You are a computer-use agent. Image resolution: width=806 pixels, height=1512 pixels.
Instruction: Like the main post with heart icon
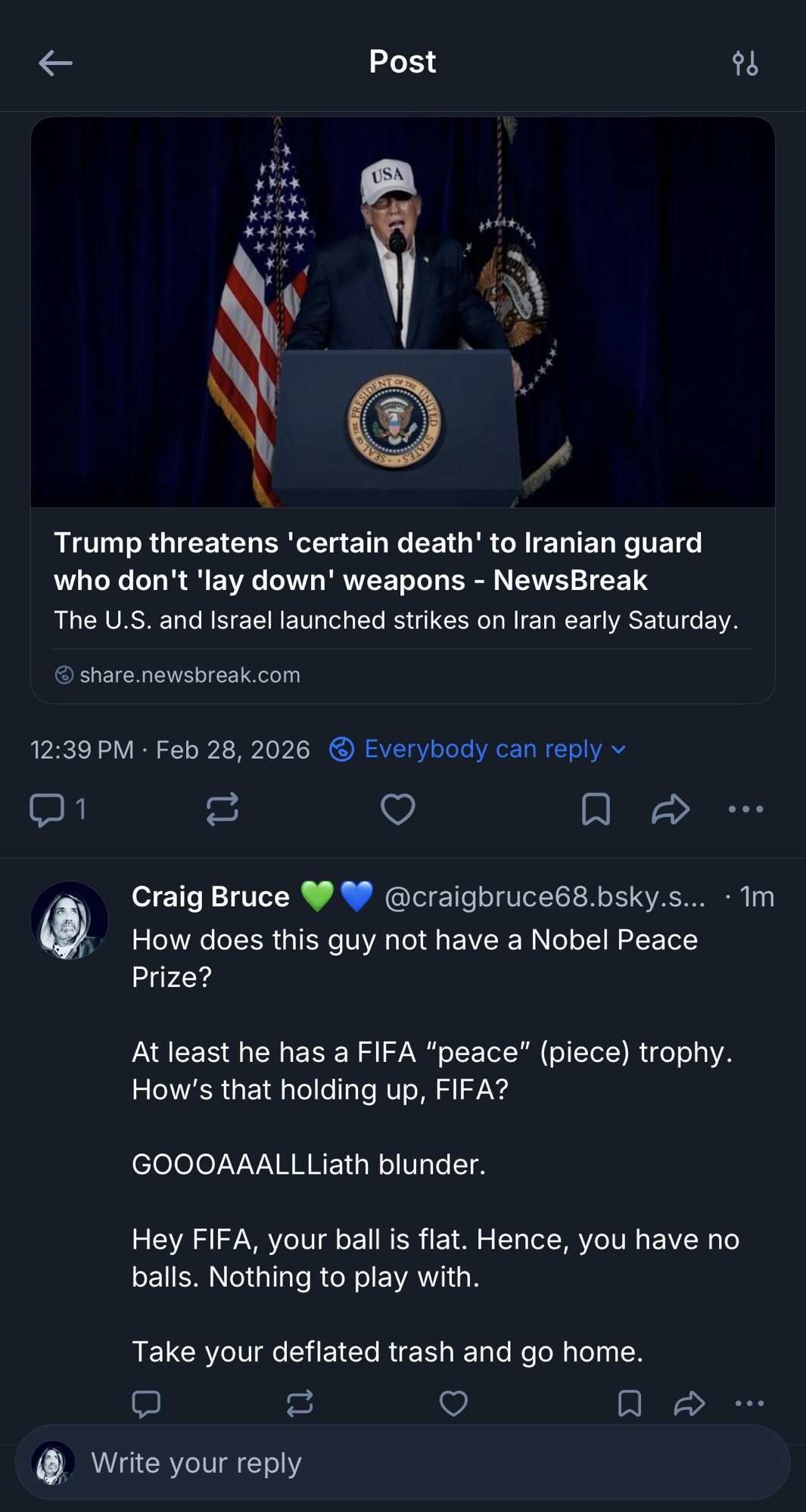click(398, 809)
